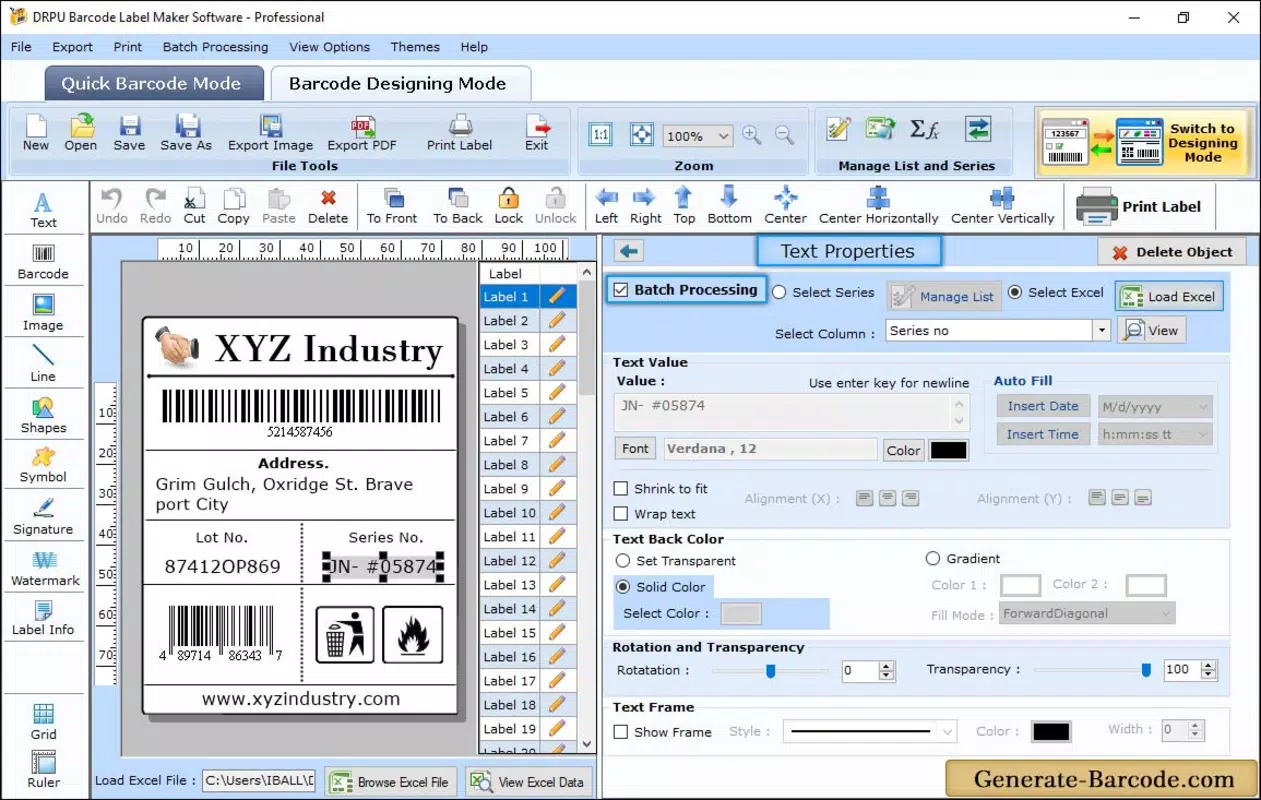1261x800 pixels.
Task: Click the Undo icon
Action: [112, 199]
